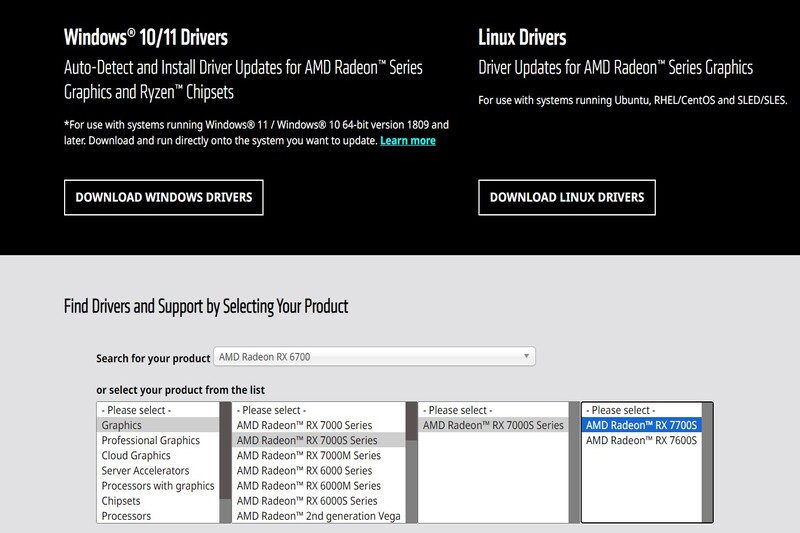Select Processors with graphics category
800x533 pixels.
point(158,486)
